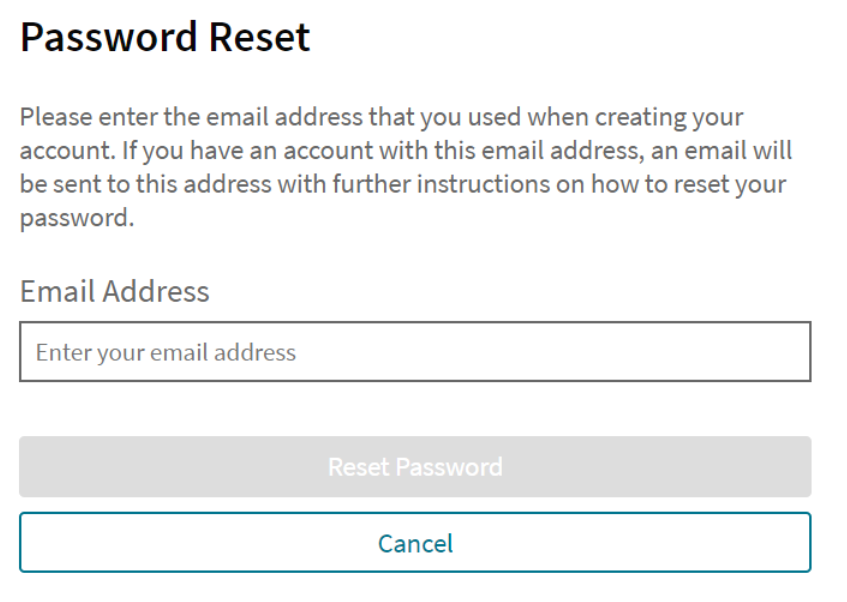Place cursor in the Email Address box
This screenshot has height=602, width=847.
[415, 352]
